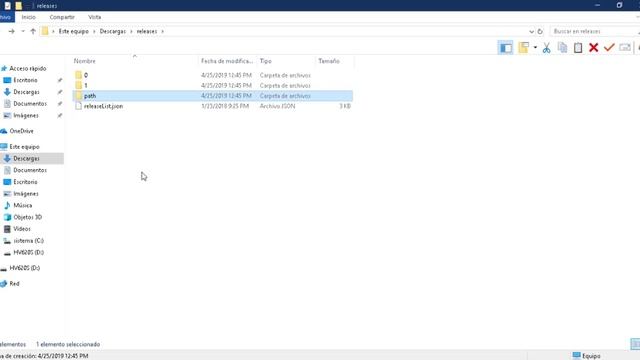640x360 pixels.
Task: Open Descargas under Acceso rápido
Action: pos(26,92)
